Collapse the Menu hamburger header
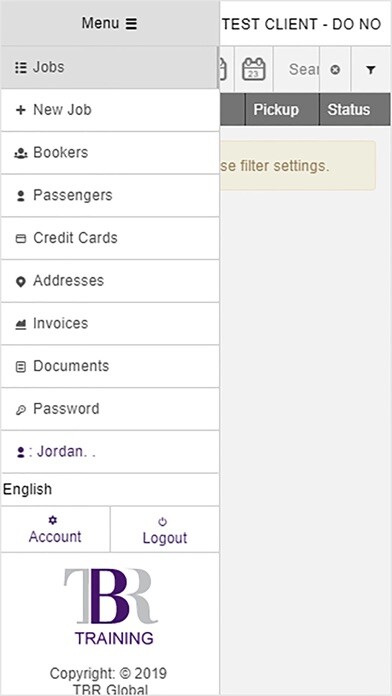Viewport: 392px width, 696px height. point(110,23)
